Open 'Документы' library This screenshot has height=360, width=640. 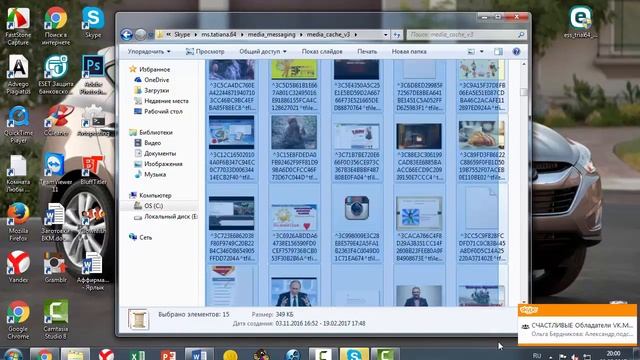point(160,153)
